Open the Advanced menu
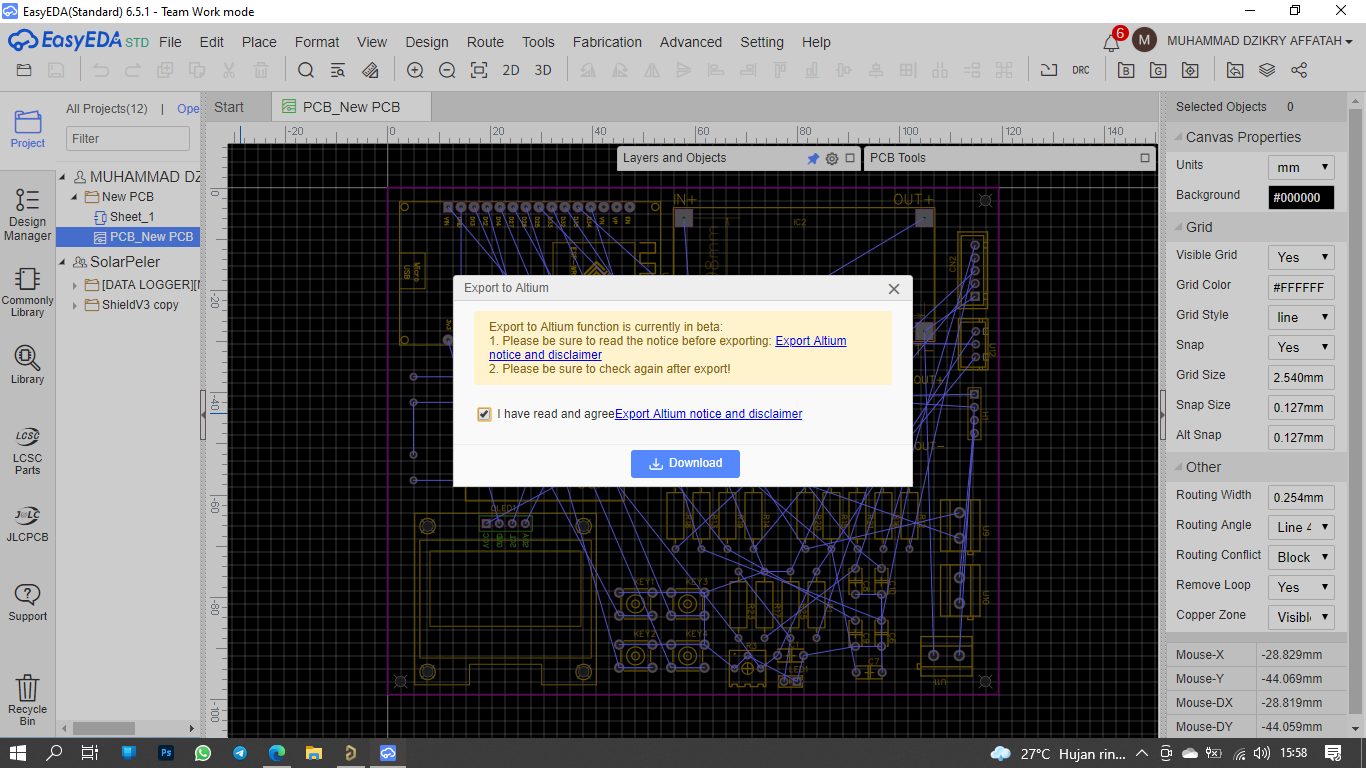The height and width of the screenshot is (768, 1366). click(x=690, y=42)
